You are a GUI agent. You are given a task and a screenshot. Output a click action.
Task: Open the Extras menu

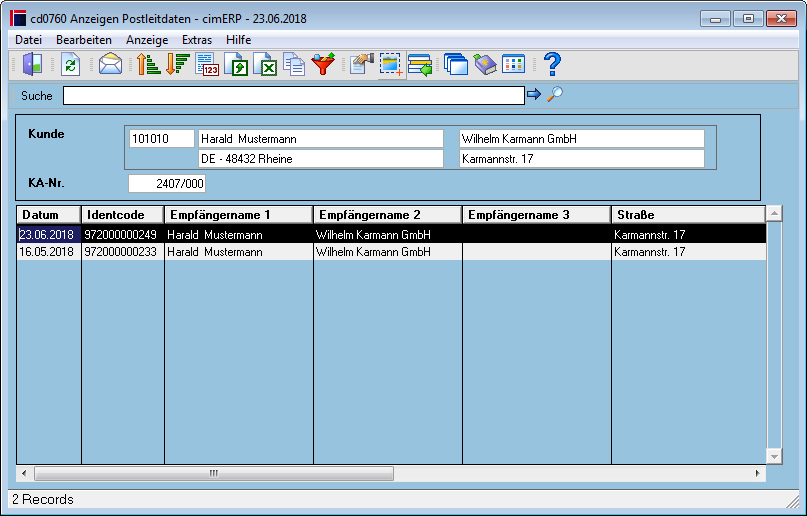pyautogui.click(x=197, y=40)
